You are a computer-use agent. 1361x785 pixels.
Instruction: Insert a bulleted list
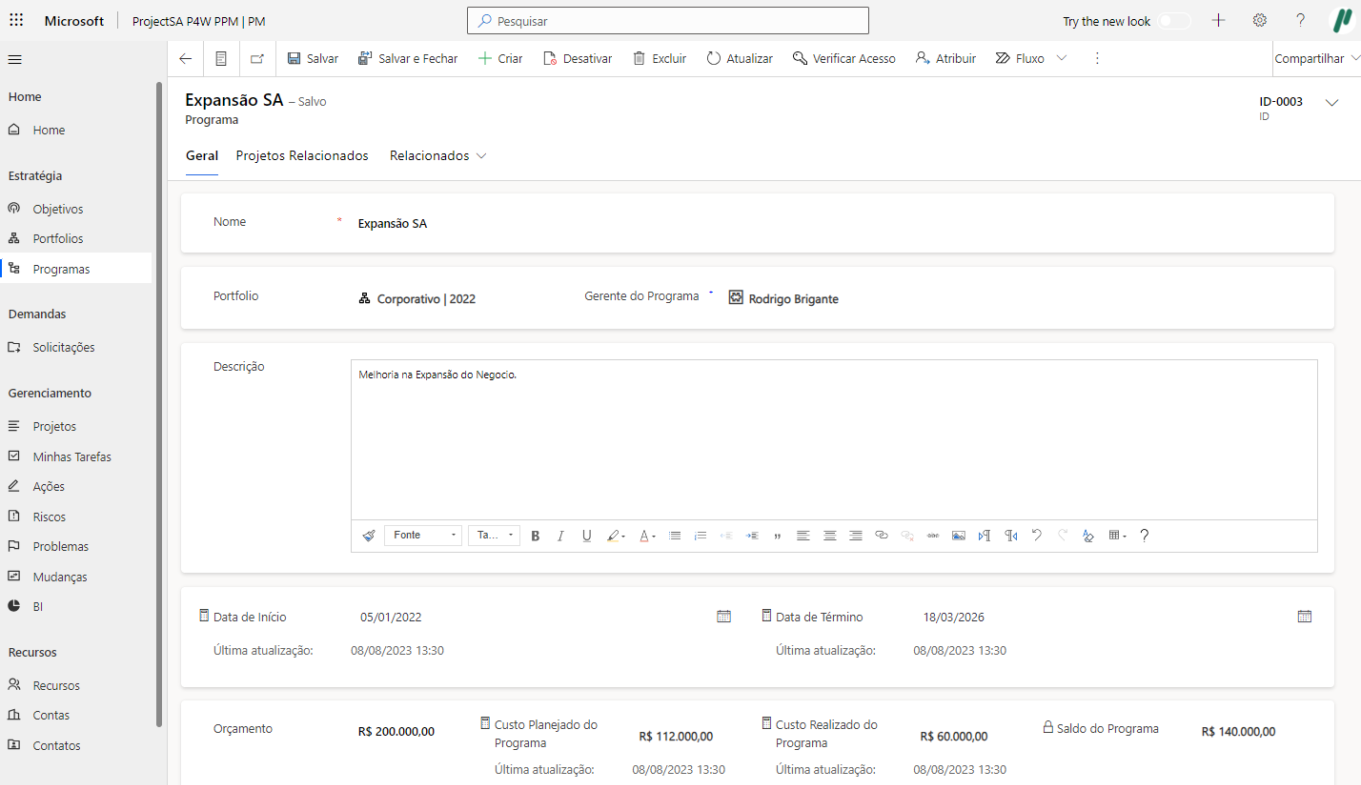click(x=675, y=536)
